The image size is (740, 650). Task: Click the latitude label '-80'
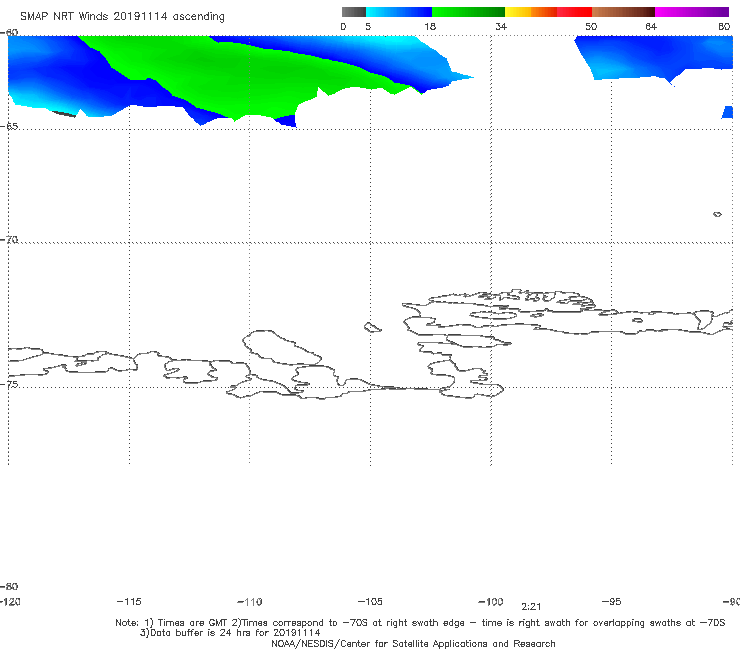point(9,586)
